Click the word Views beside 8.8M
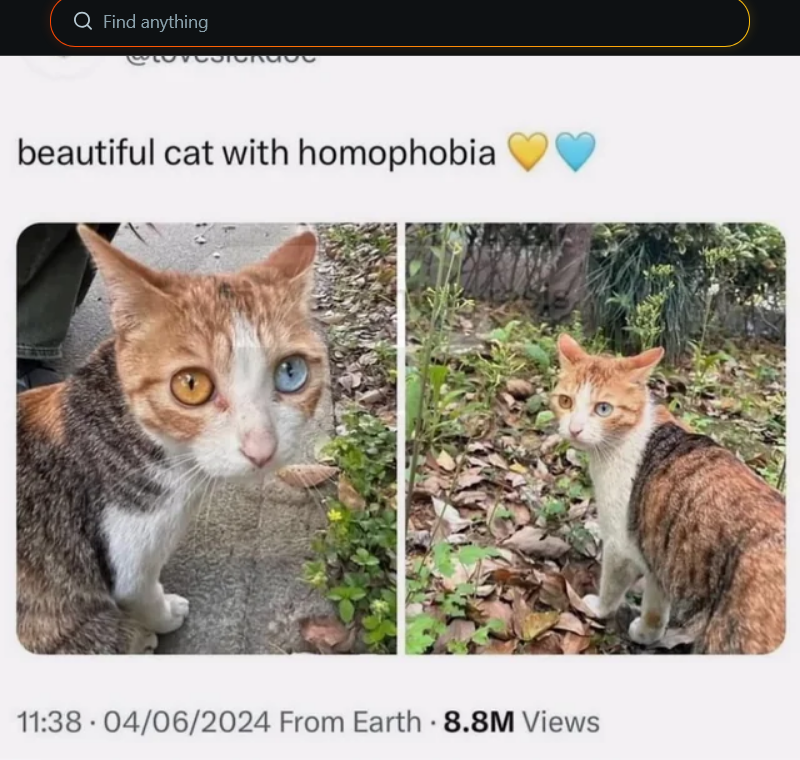Image resolution: width=800 pixels, height=760 pixels. pyautogui.click(x=561, y=722)
